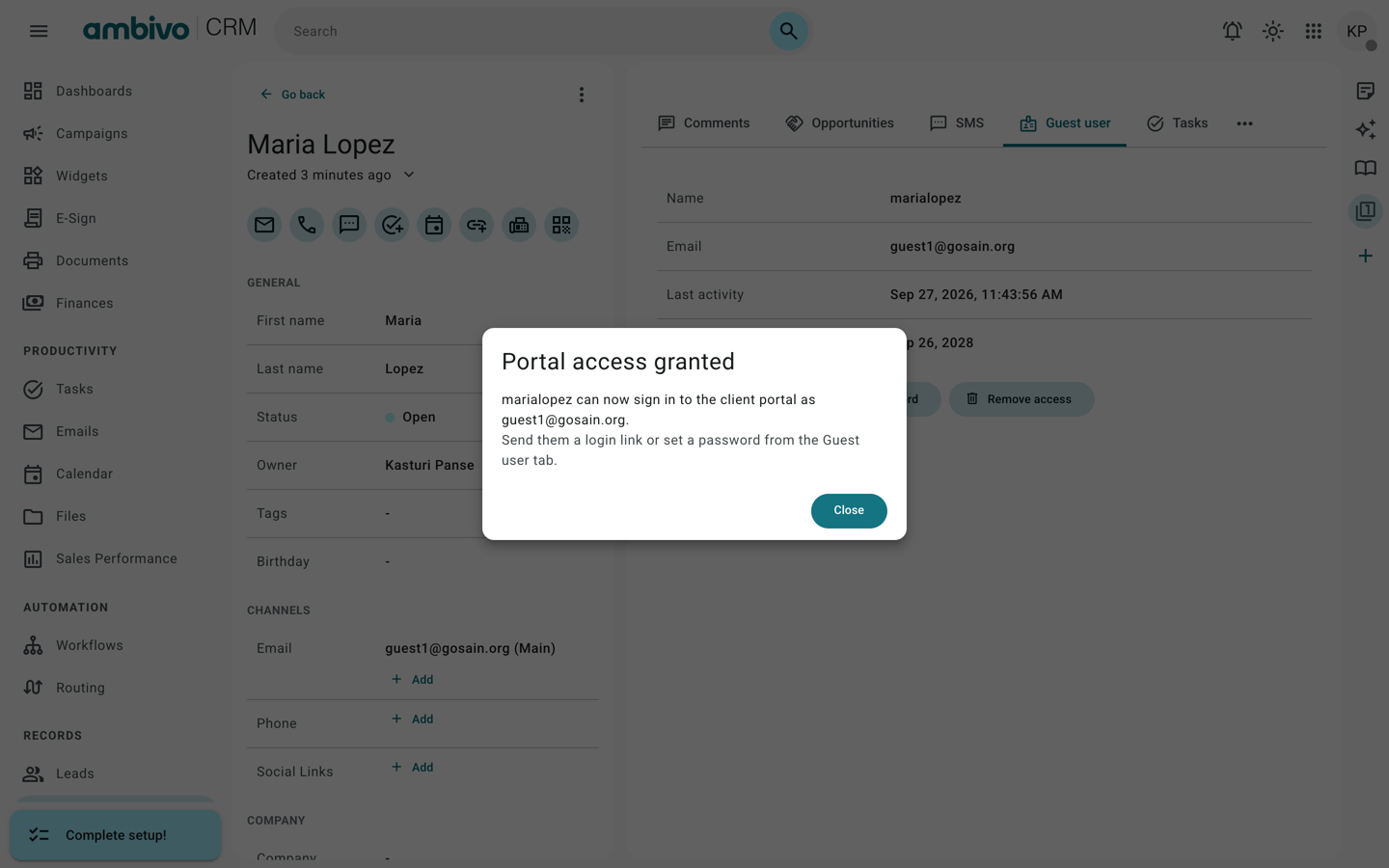
Task: Switch to the Comments tab
Action: (x=703, y=123)
